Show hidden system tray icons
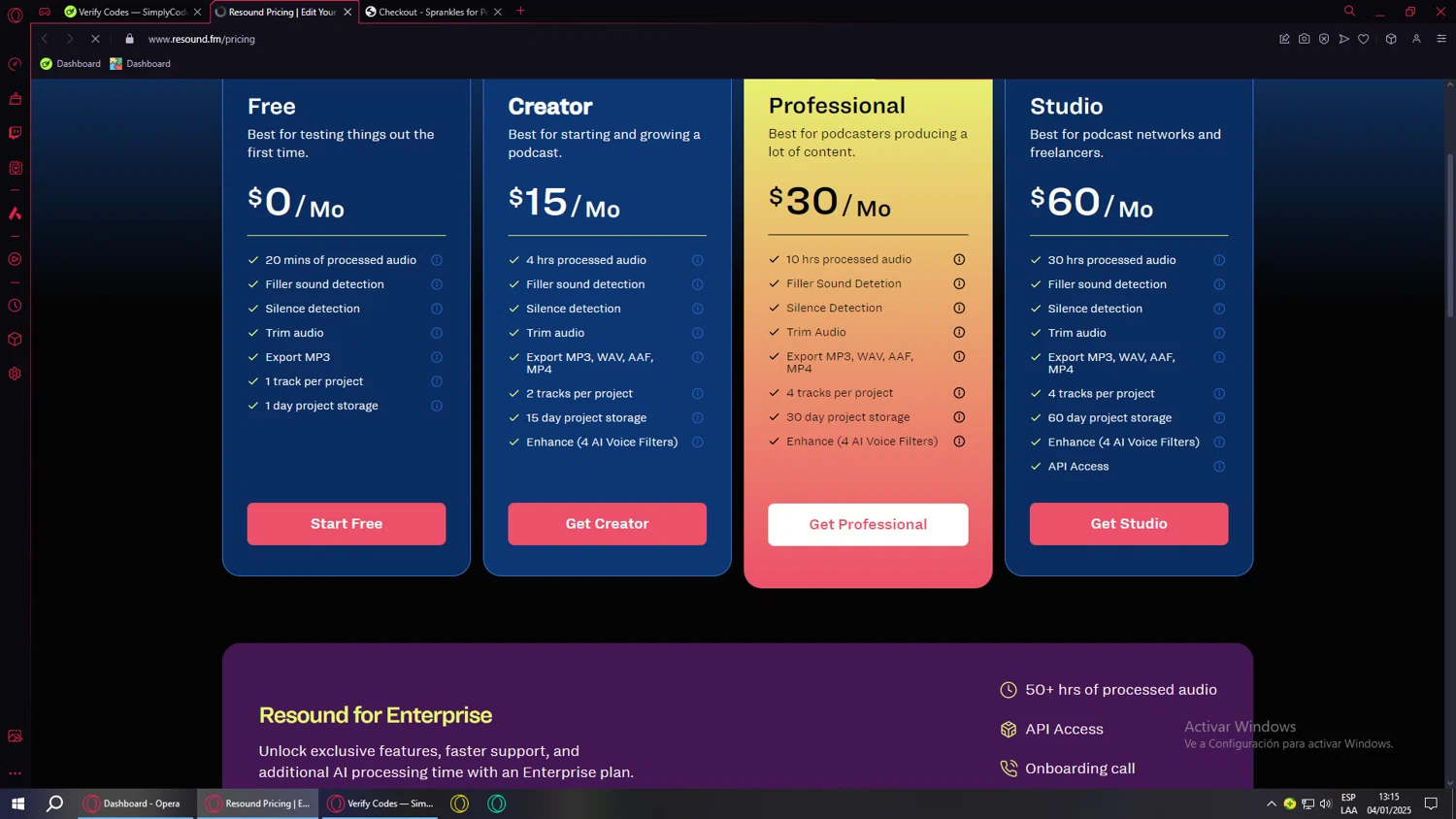The image size is (1456, 819). pyautogui.click(x=1271, y=803)
